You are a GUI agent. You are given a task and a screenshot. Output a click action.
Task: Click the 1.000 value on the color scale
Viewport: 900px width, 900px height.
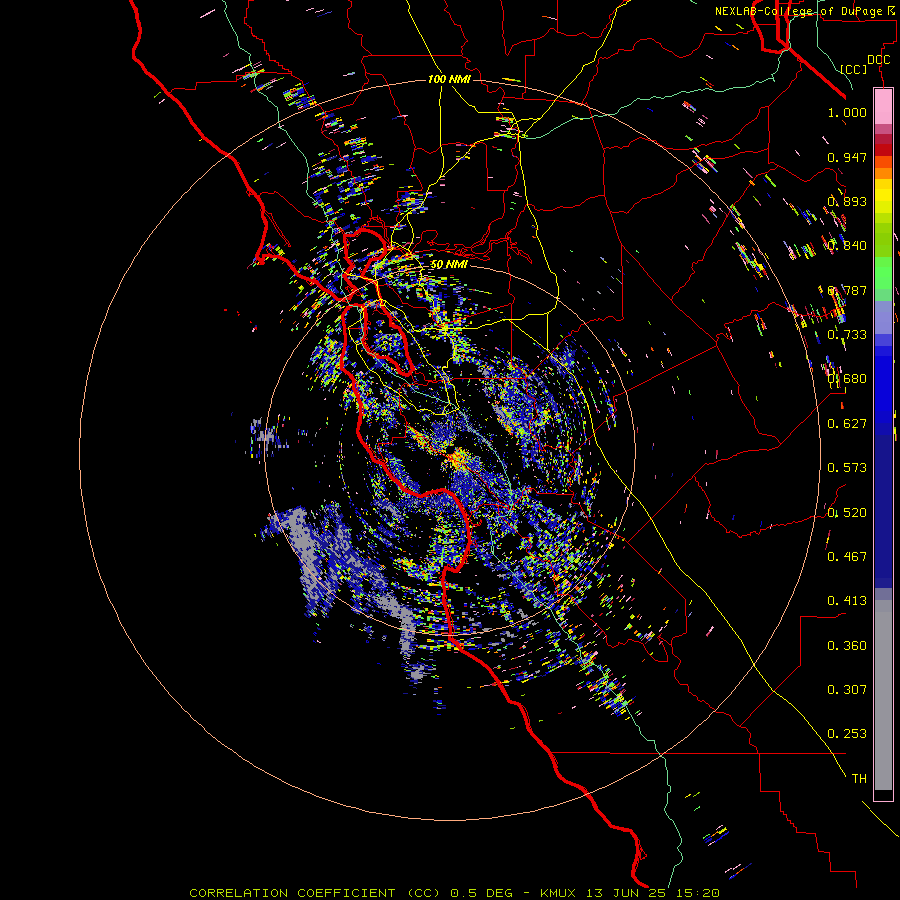click(847, 112)
